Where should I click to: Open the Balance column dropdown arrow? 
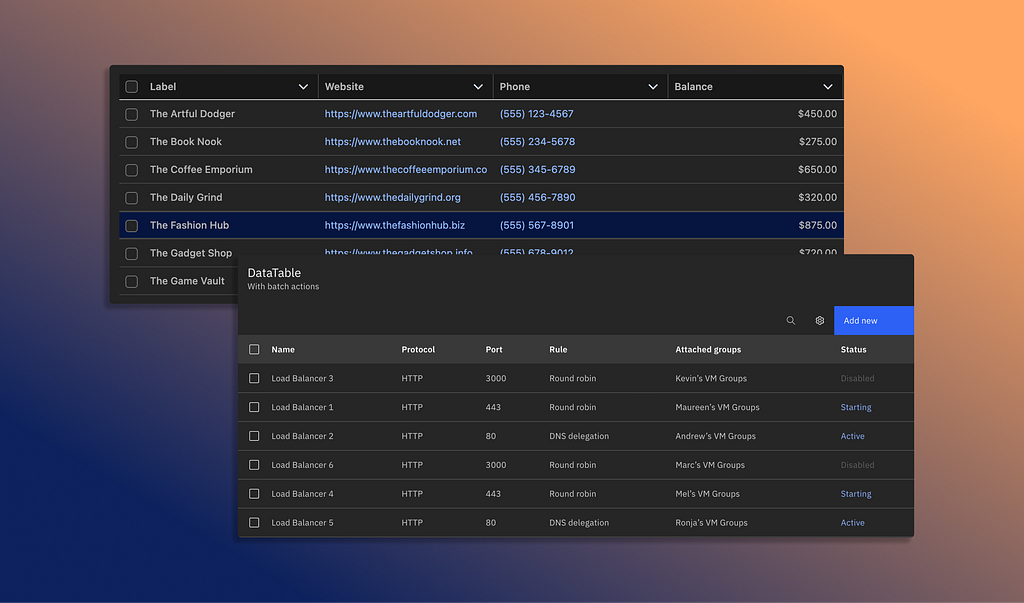[x=828, y=87]
